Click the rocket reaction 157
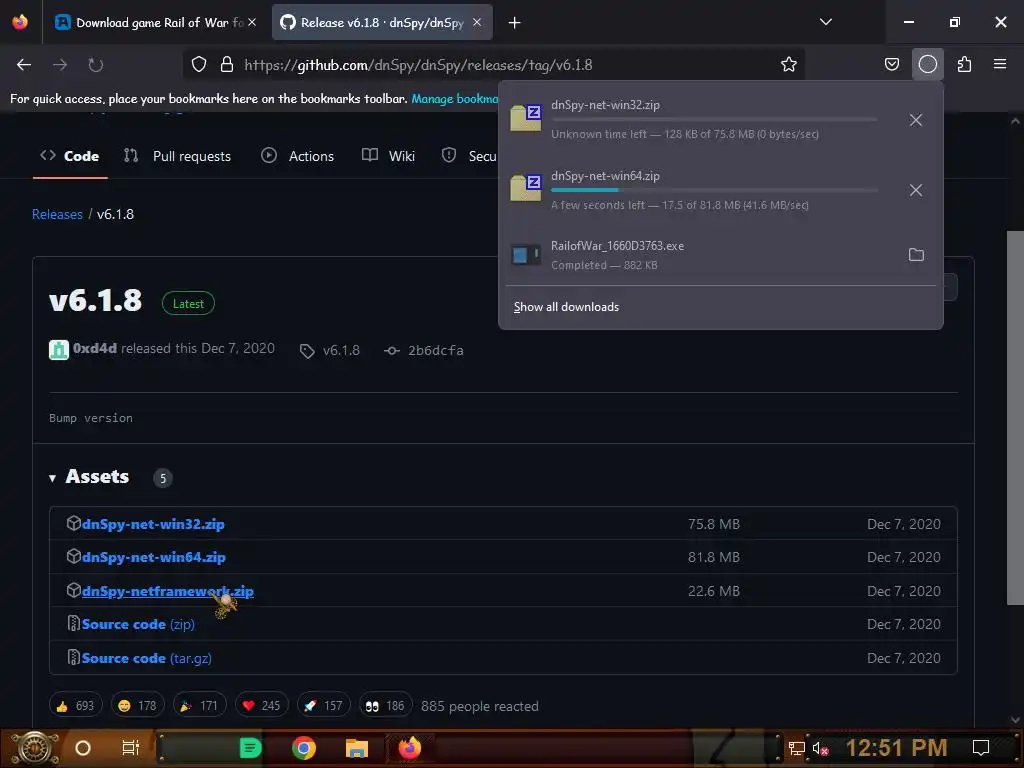 point(323,706)
